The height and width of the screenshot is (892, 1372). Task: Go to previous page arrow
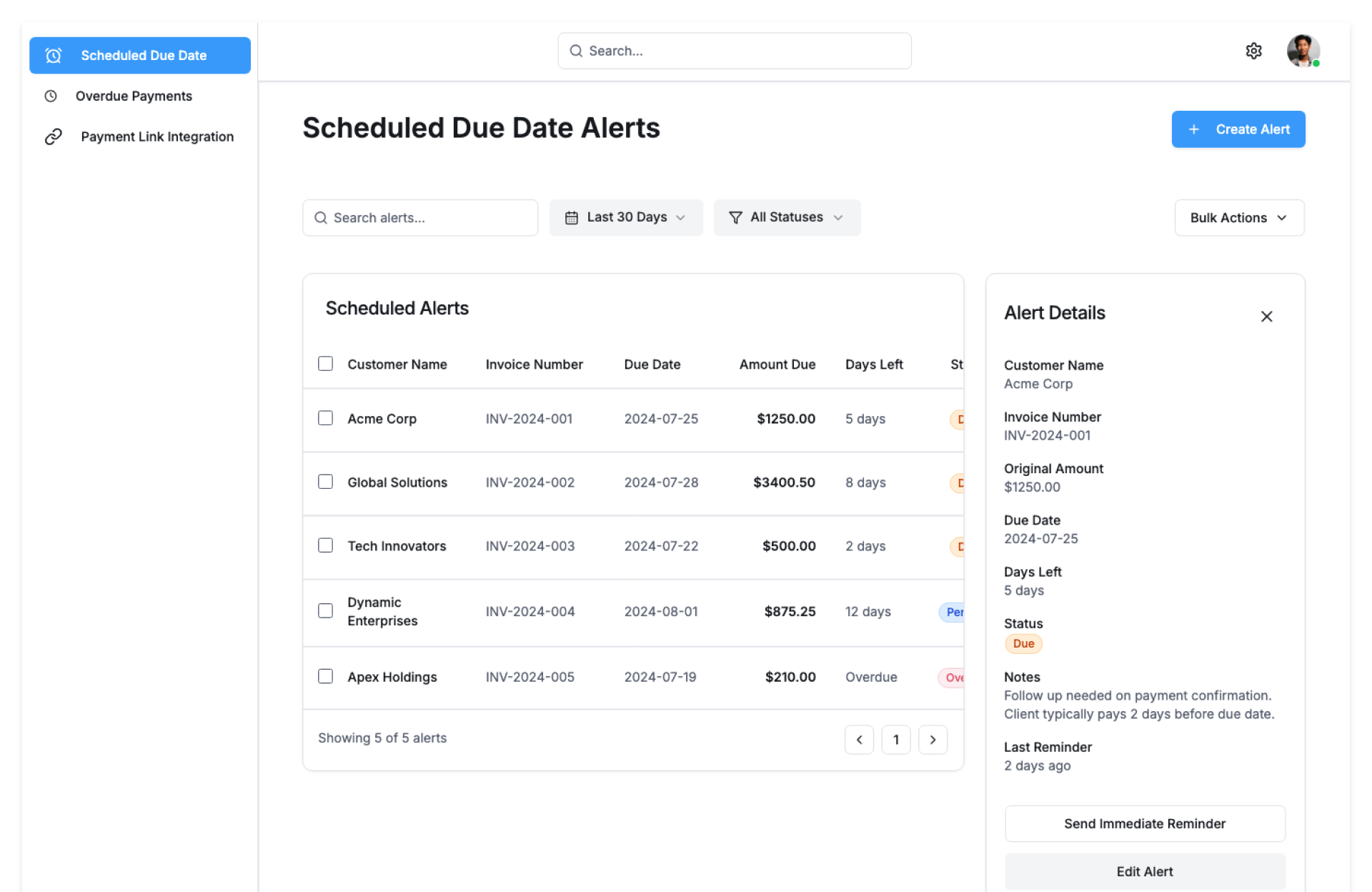(859, 740)
